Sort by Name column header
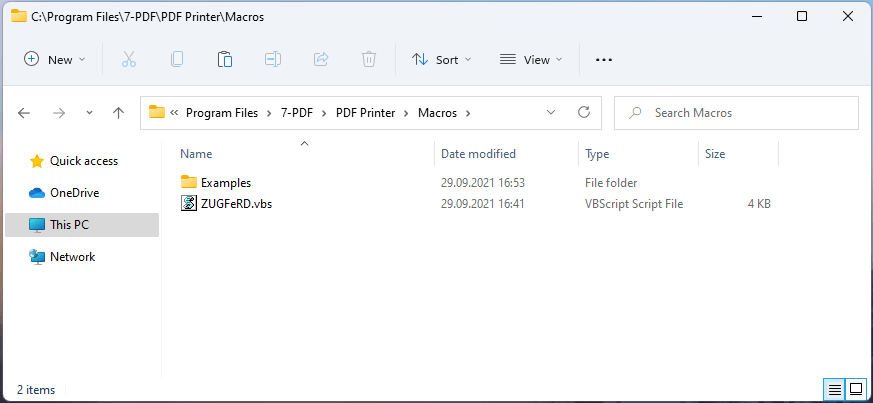This screenshot has height=403, width=873. tap(196, 154)
